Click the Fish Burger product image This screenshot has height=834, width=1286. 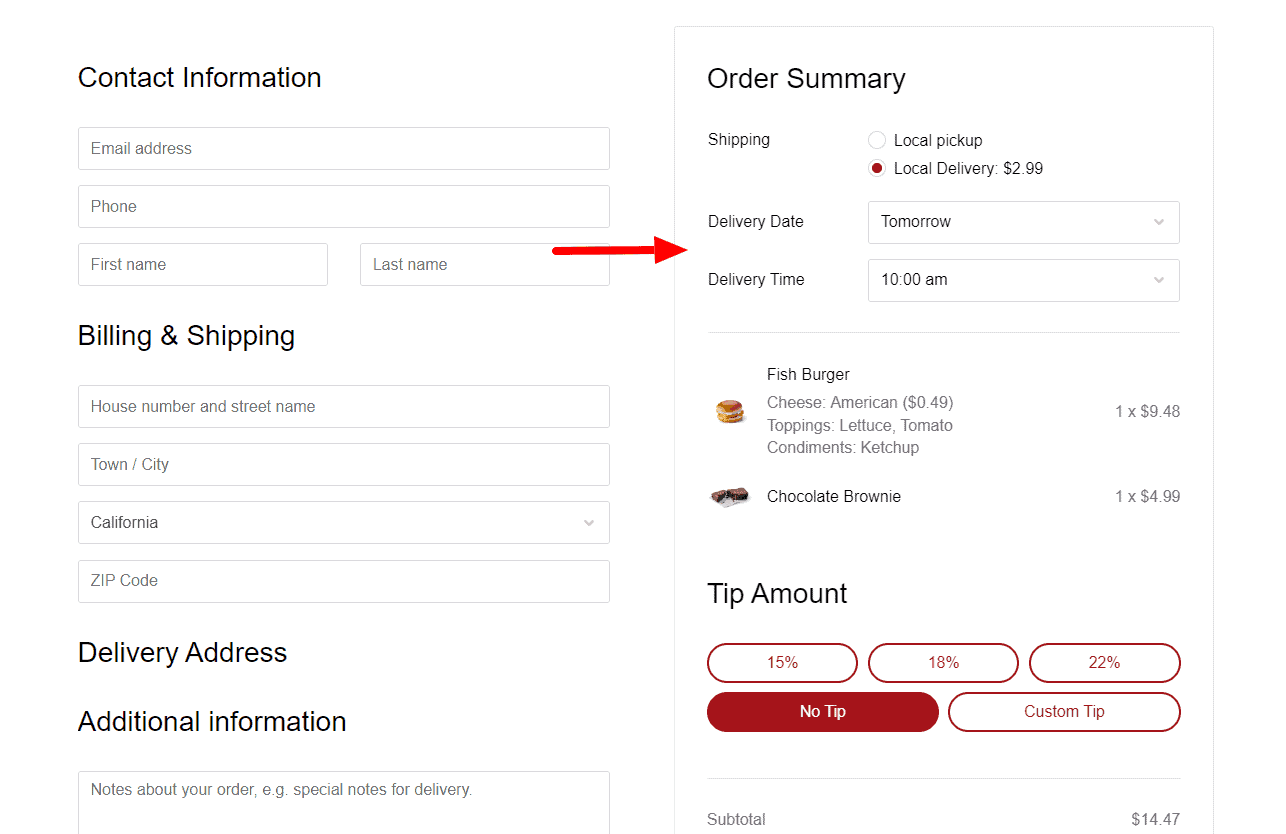tap(730, 411)
